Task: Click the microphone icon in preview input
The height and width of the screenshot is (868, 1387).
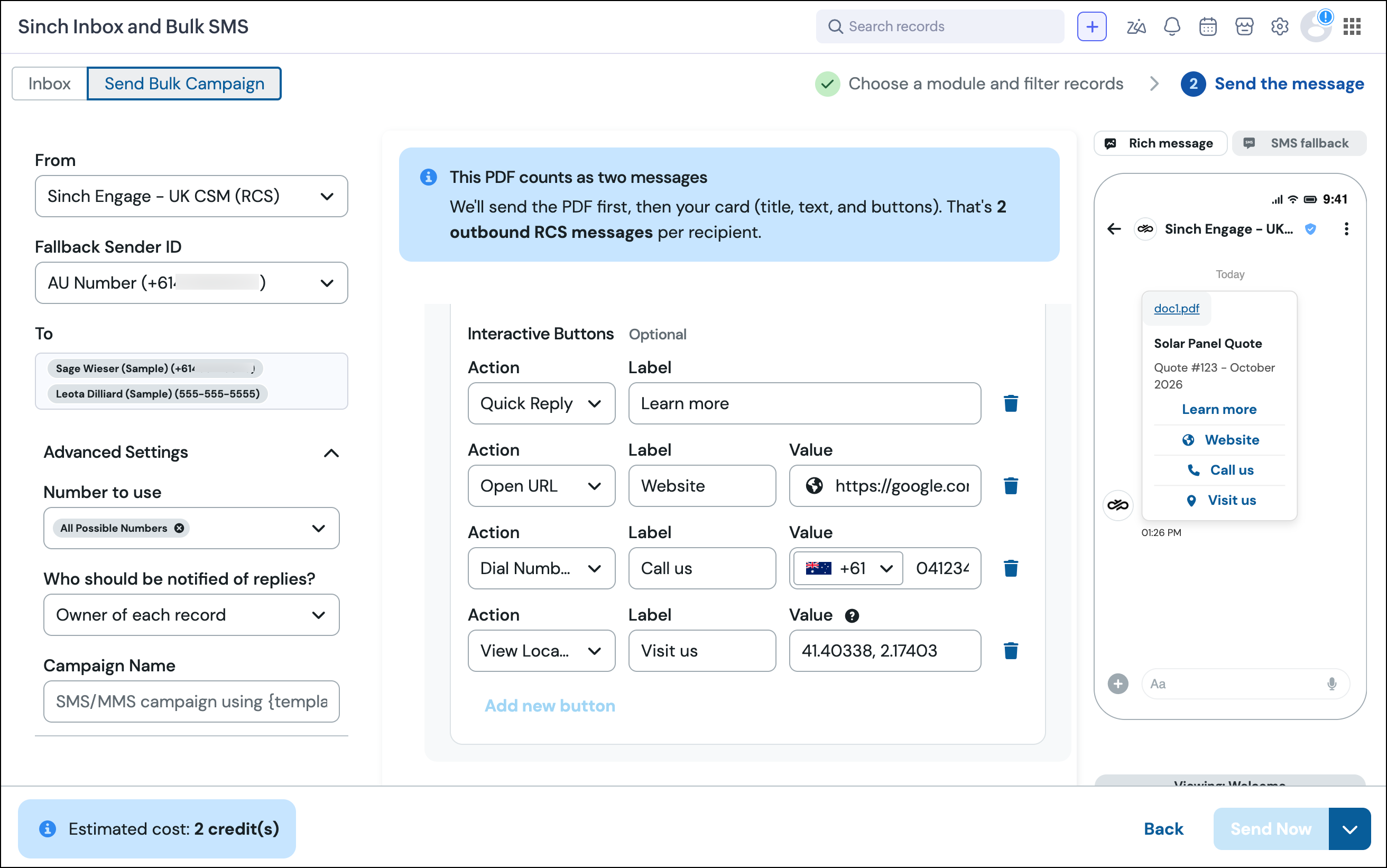Action: tap(1331, 684)
